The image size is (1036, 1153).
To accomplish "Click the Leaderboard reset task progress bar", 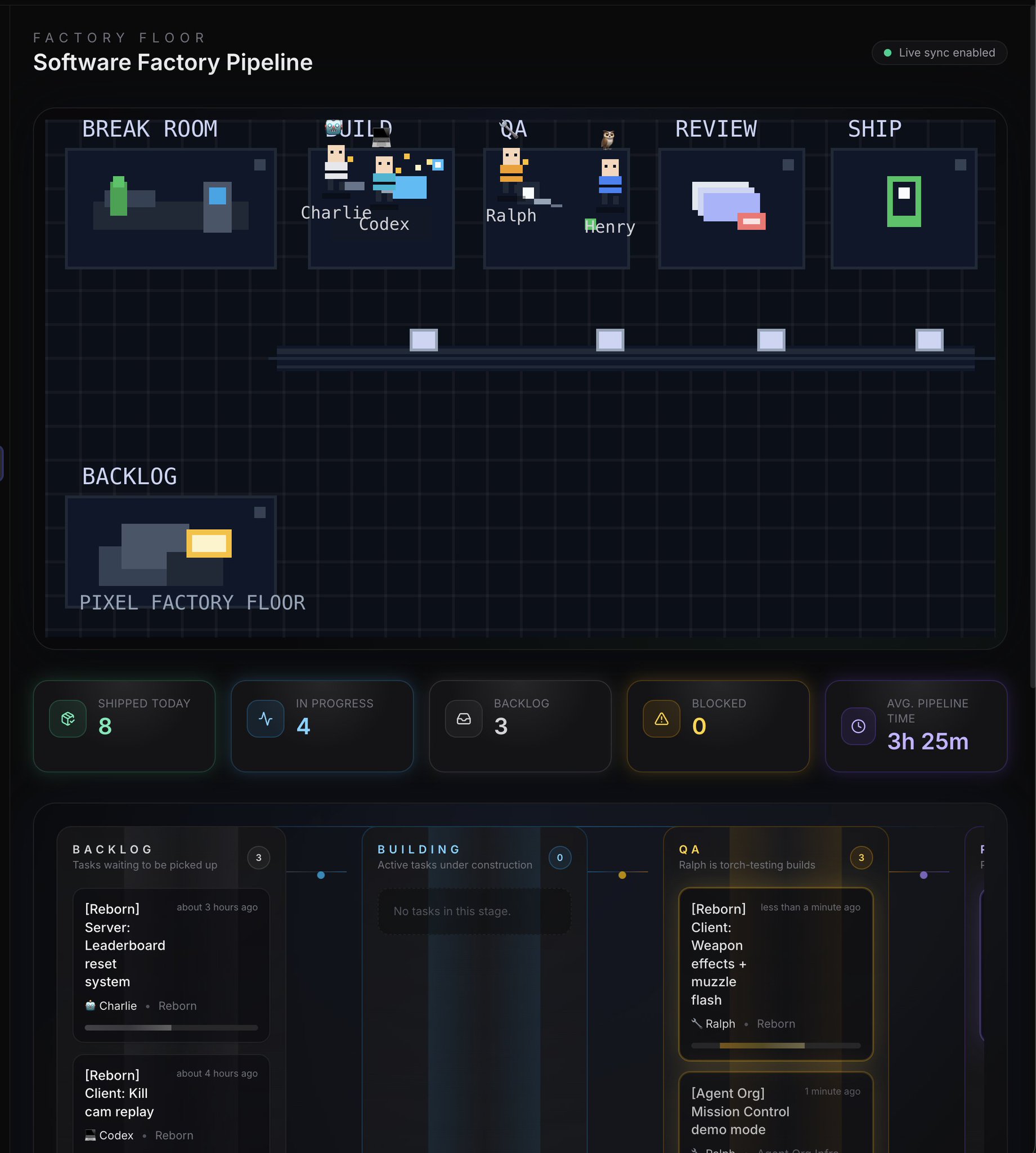I will [x=171, y=1028].
